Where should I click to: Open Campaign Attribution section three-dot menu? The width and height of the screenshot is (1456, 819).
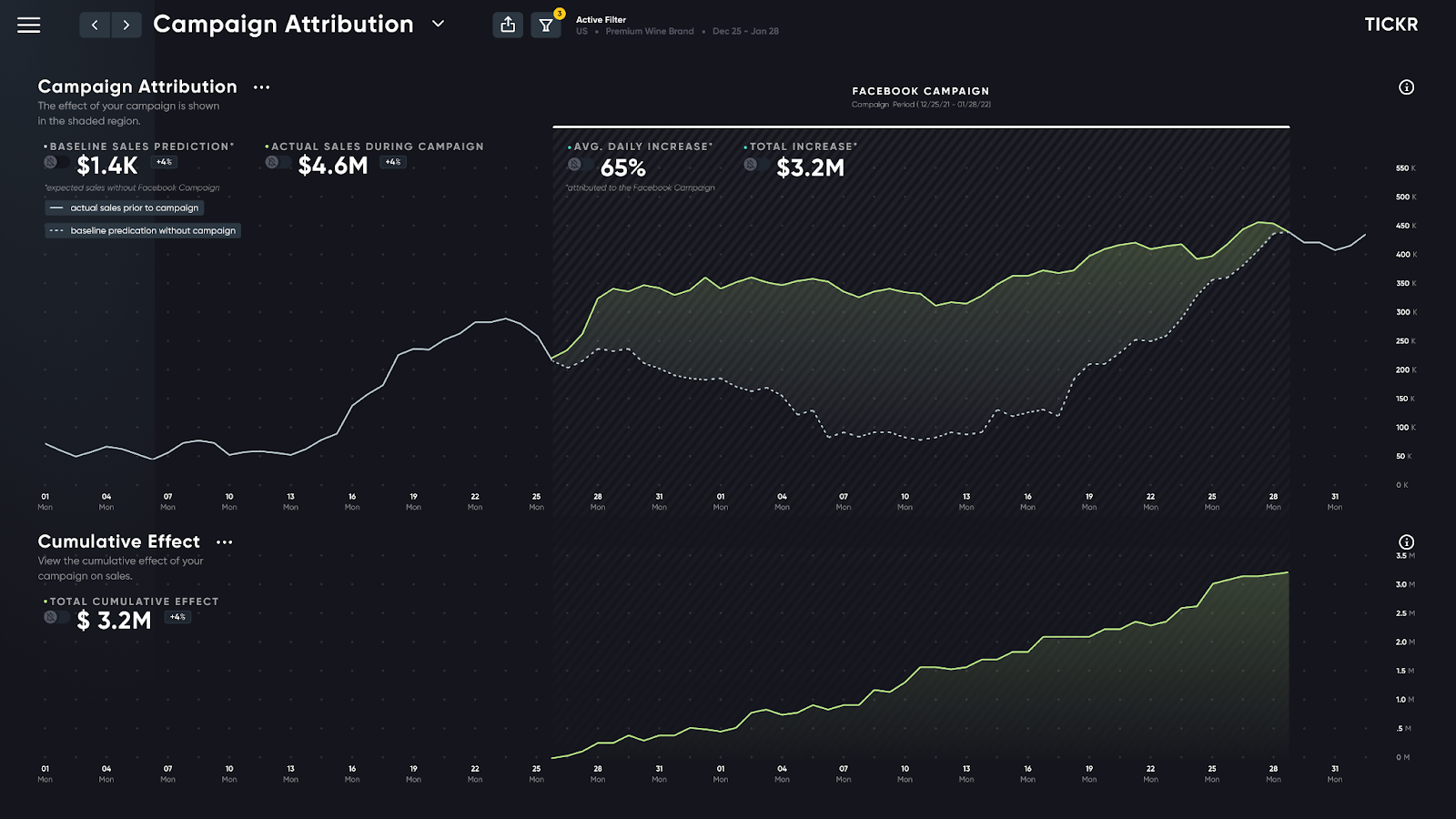(x=262, y=87)
